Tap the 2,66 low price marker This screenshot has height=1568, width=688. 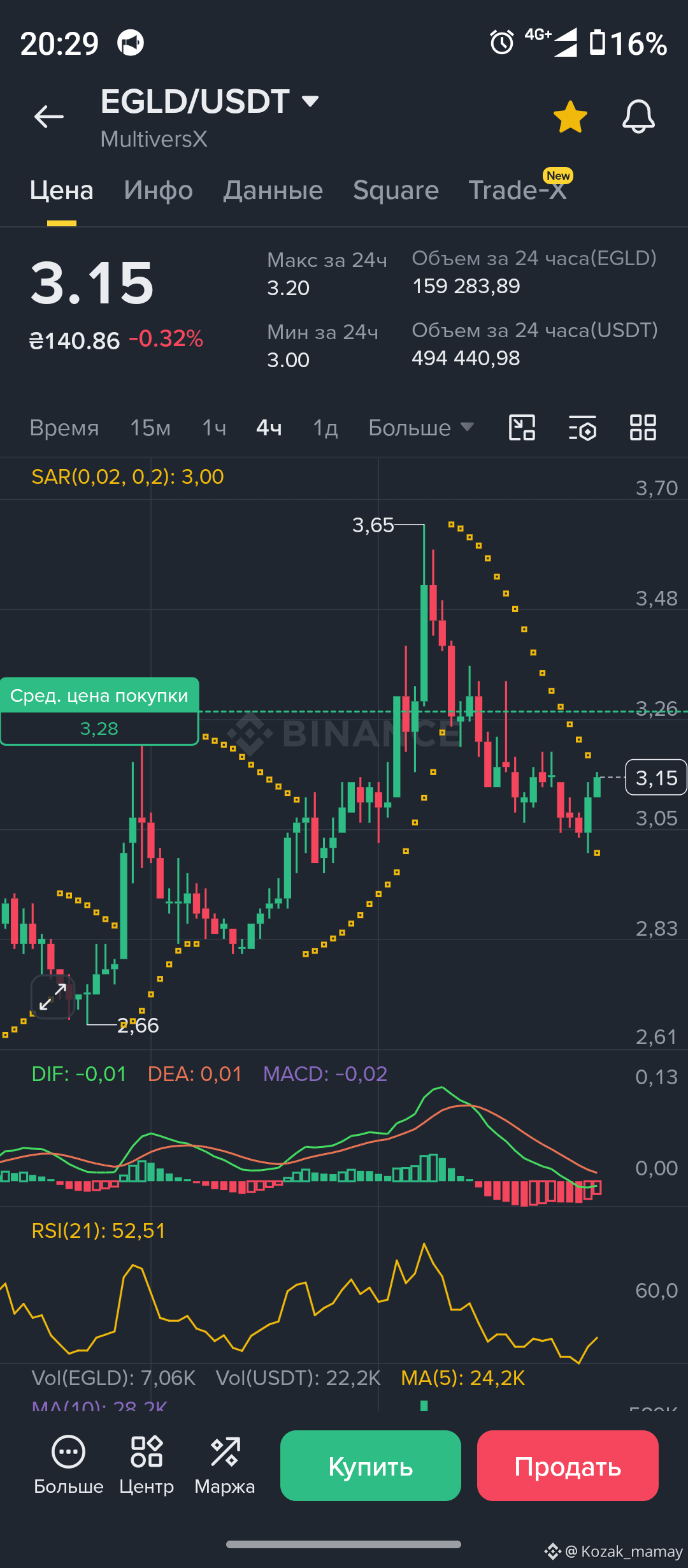tap(138, 1026)
